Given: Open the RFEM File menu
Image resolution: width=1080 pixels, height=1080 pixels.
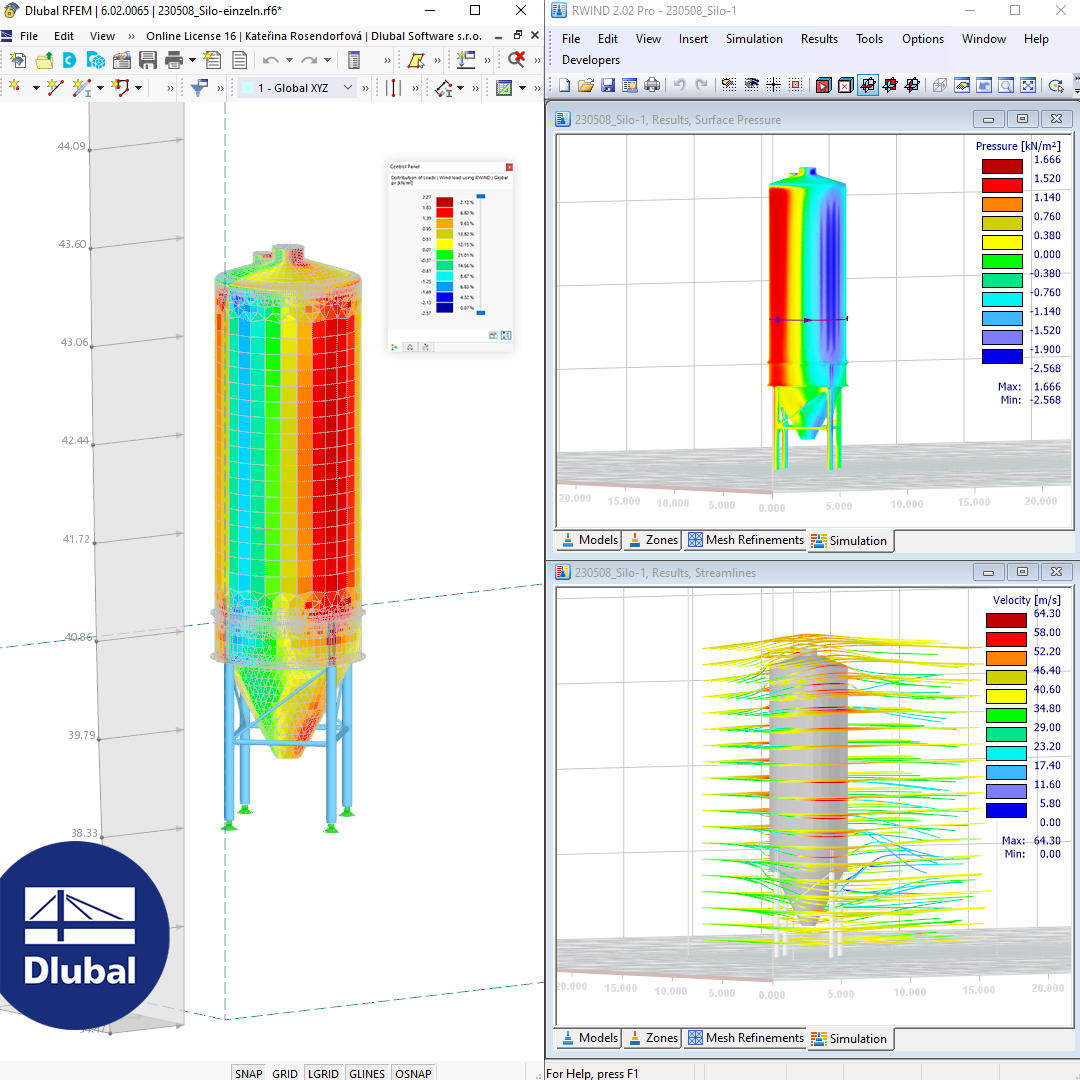Looking at the screenshot, I should 29,37.
